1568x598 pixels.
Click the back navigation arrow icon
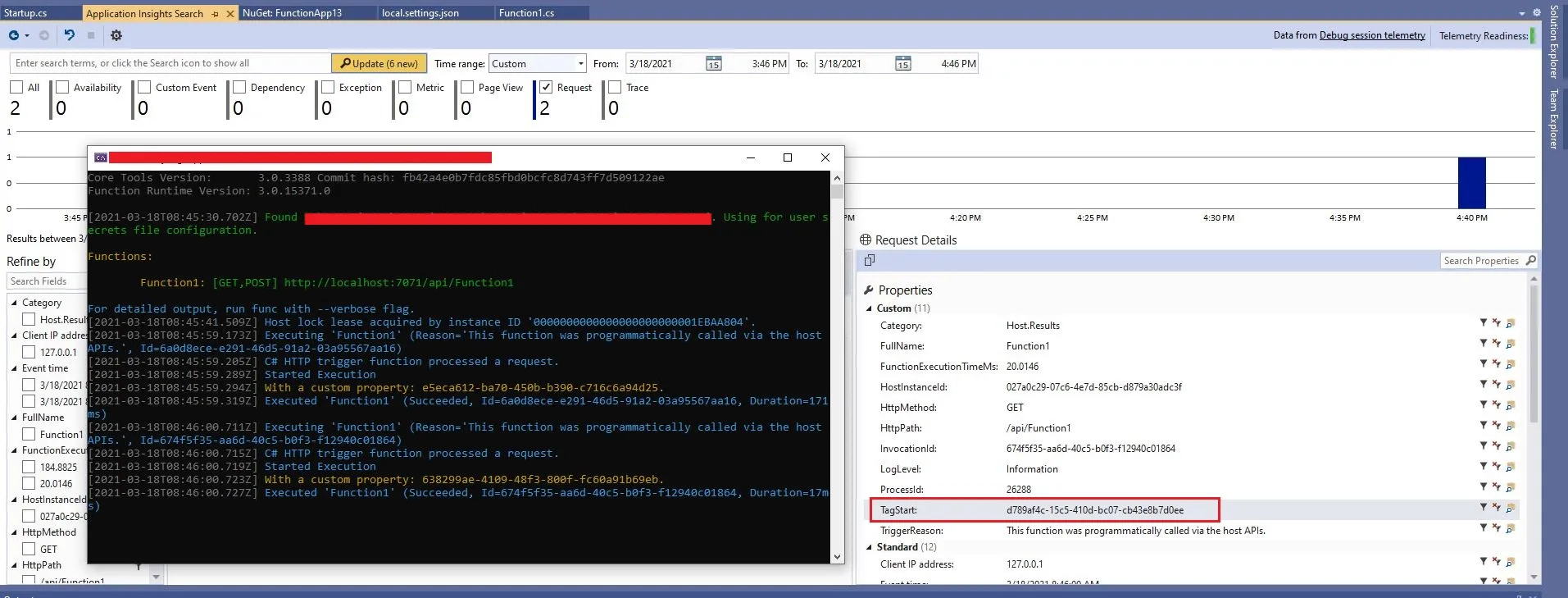point(14,35)
